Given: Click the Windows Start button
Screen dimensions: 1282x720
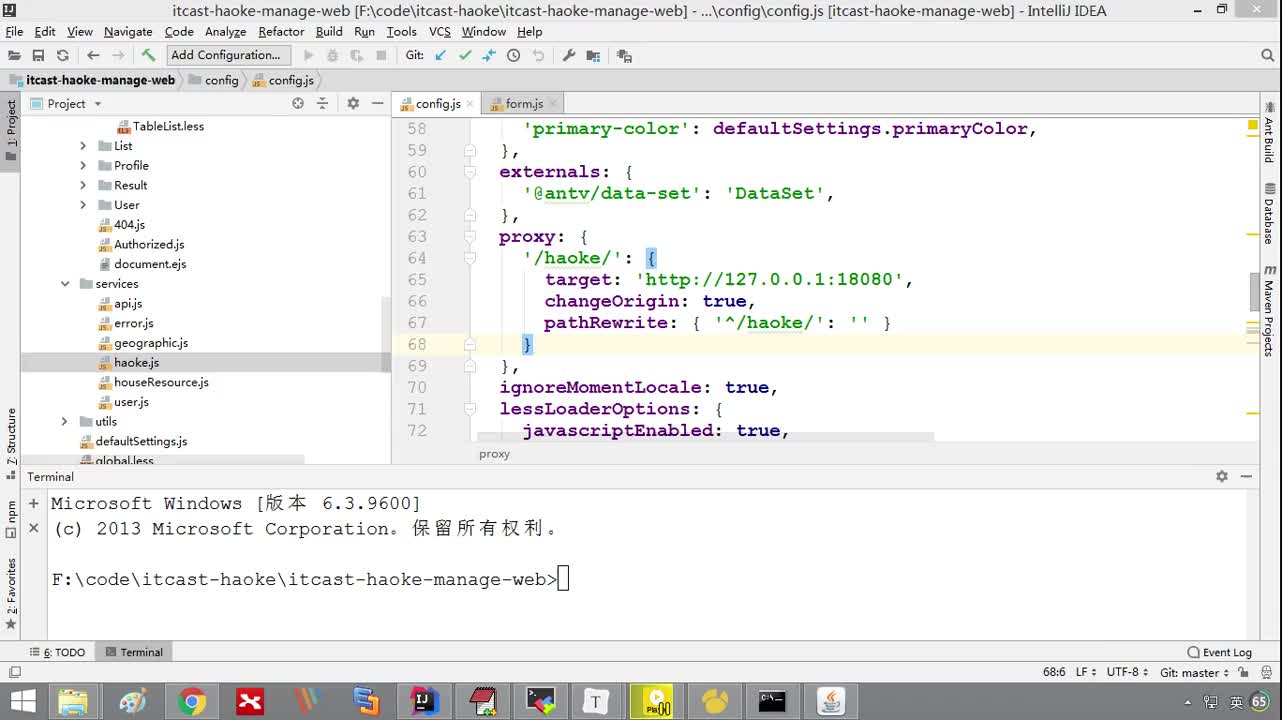Looking at the screenshot, I should [22, 702].
